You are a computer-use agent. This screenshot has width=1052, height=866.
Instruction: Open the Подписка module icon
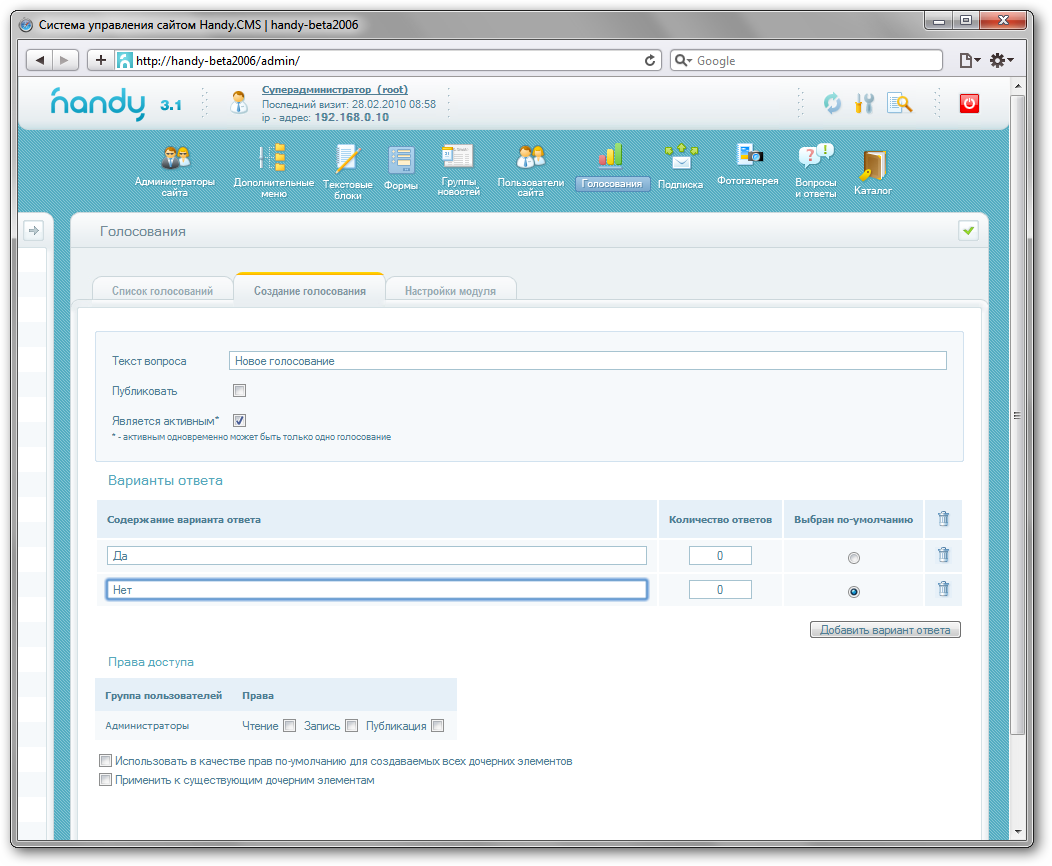680,157
